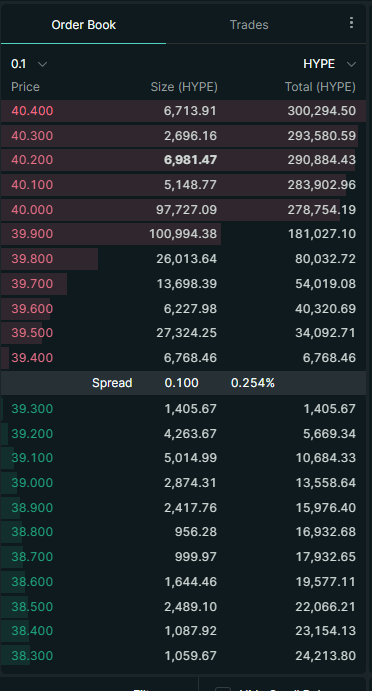
Task: Click the 13,698.39 size value
Action: (x=186, y=283)
